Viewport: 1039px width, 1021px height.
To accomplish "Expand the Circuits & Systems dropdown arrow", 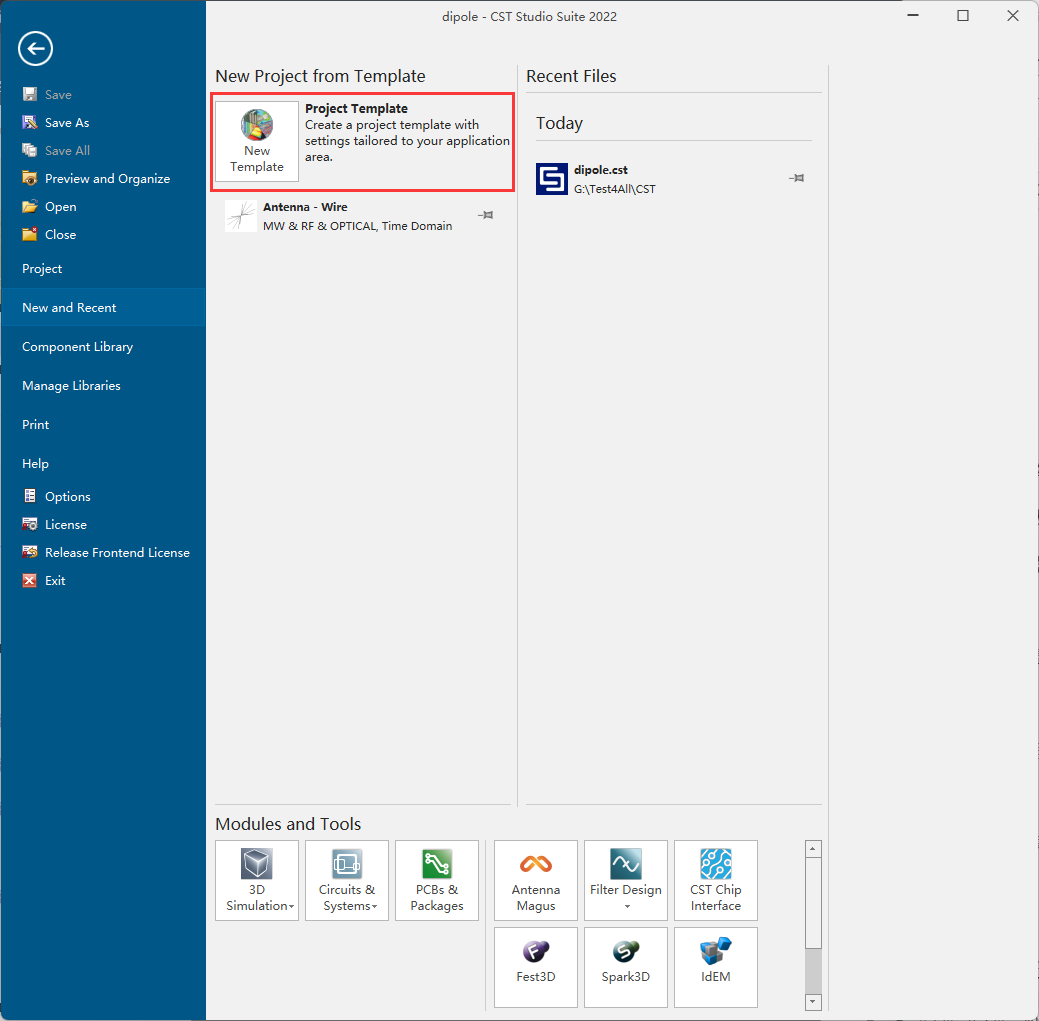I will 374,906.
